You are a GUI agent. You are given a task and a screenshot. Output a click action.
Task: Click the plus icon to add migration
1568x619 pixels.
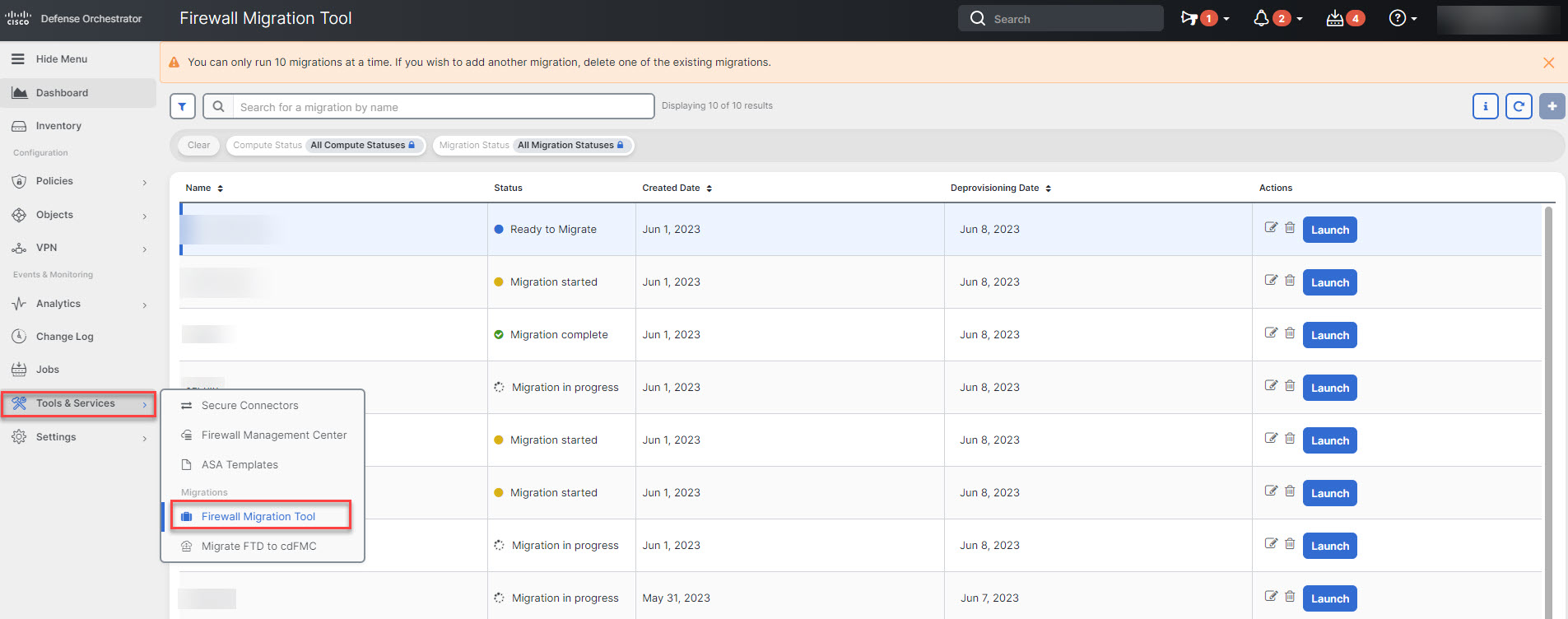(x=1552, y=106)
